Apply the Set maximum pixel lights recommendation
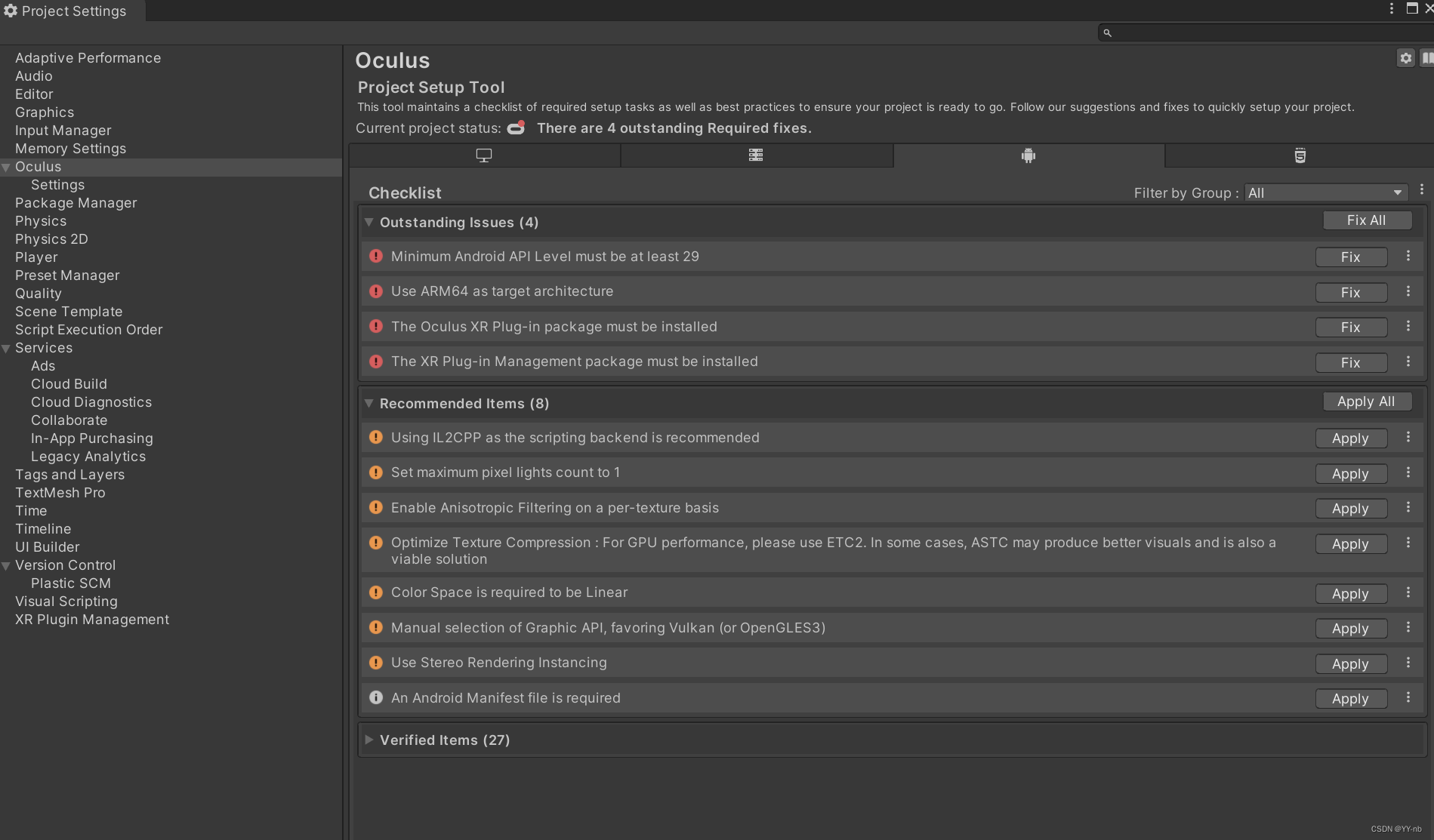This screenshot has height=840, width=1434. click(x=1351, y=474)
